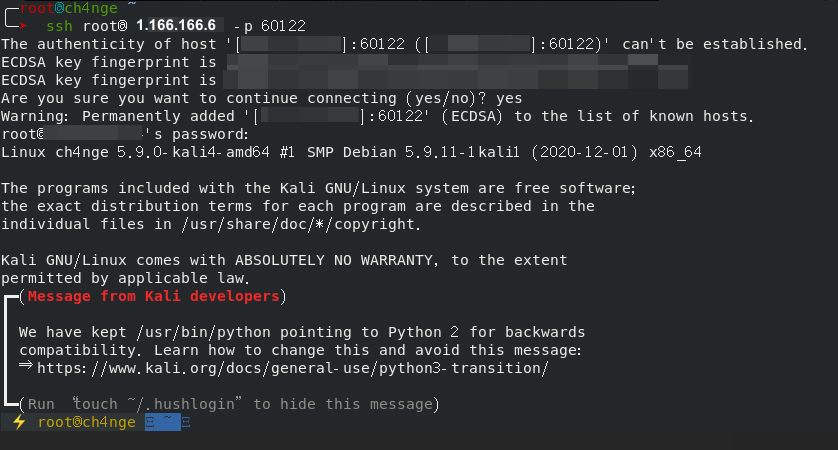838x450 pixels.
Task: Click the "ABSOLUTELY NO WARRANTY" text
Action: [338, 260]
